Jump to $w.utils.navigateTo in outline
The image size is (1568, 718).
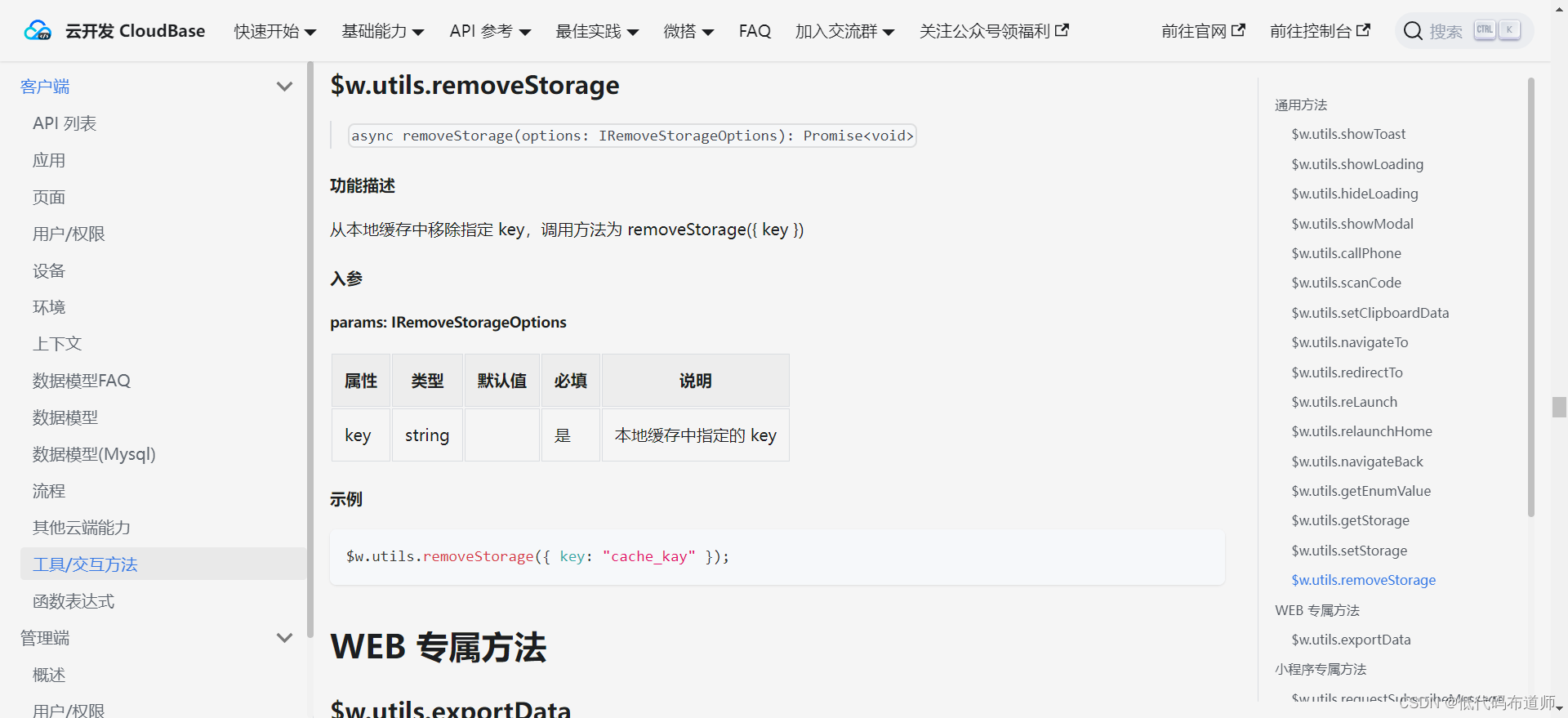[1349, 342]
